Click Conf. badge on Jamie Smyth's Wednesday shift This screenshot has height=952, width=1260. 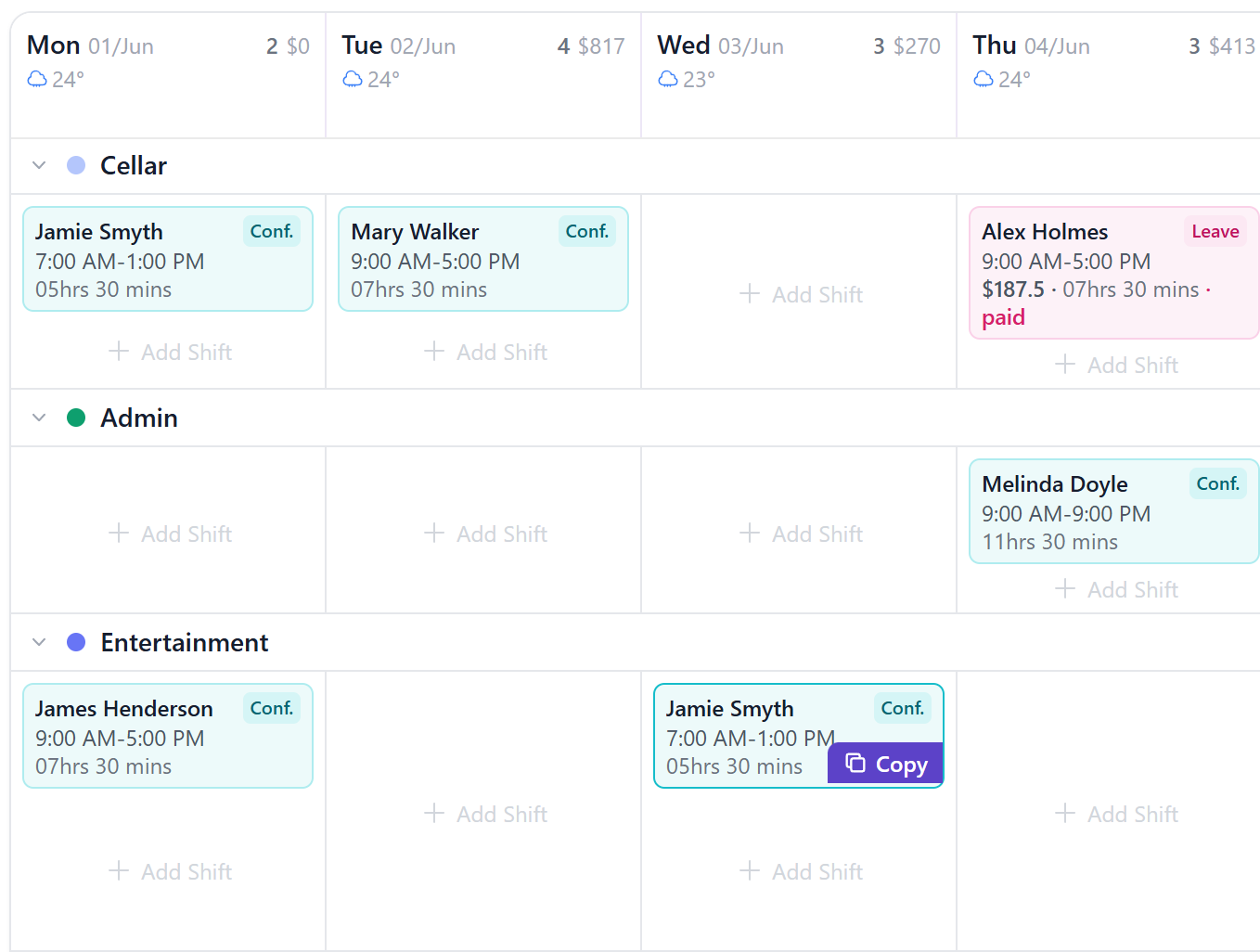[903, 708]
